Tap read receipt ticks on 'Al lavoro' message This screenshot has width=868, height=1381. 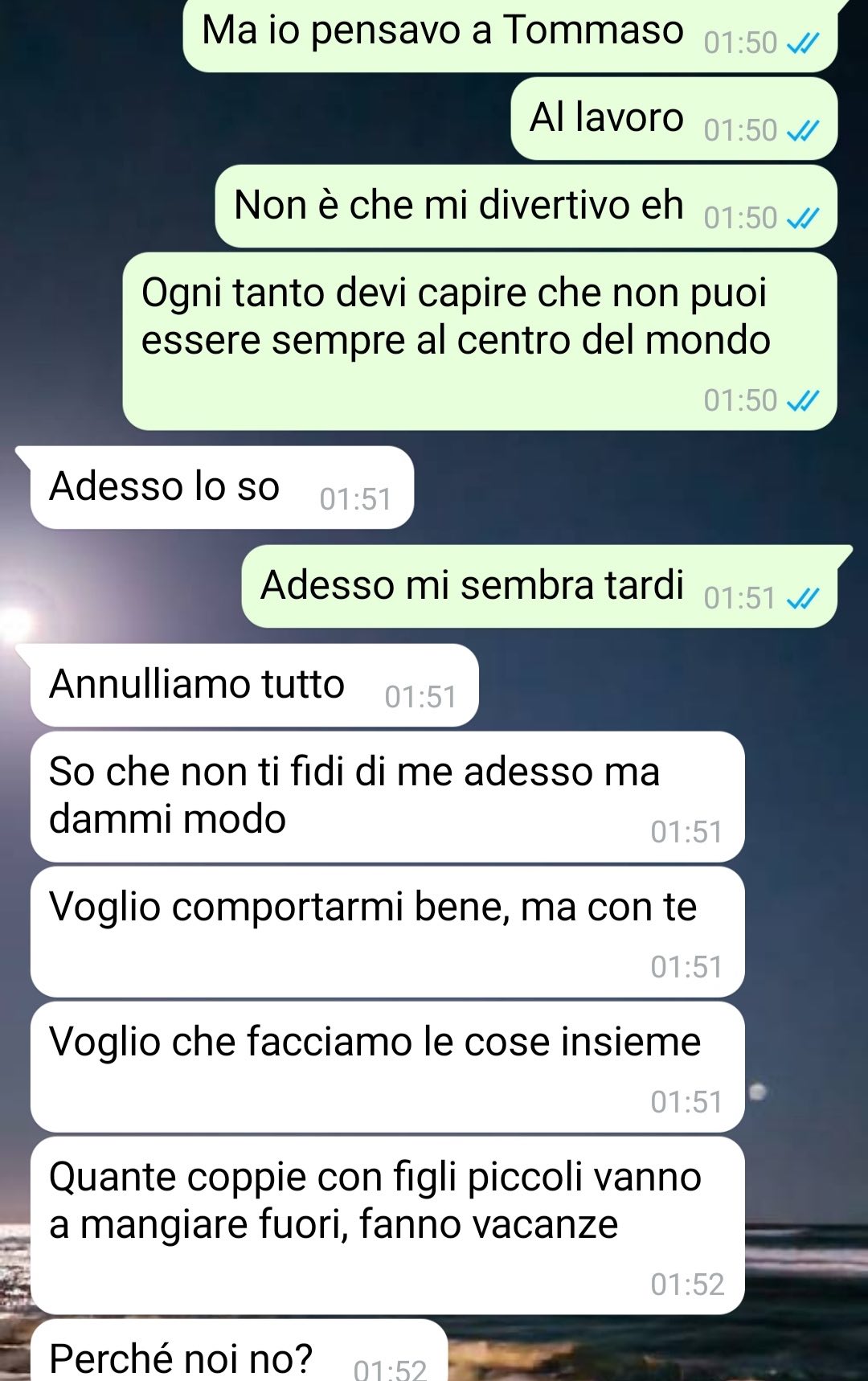(x=803, y=130)
